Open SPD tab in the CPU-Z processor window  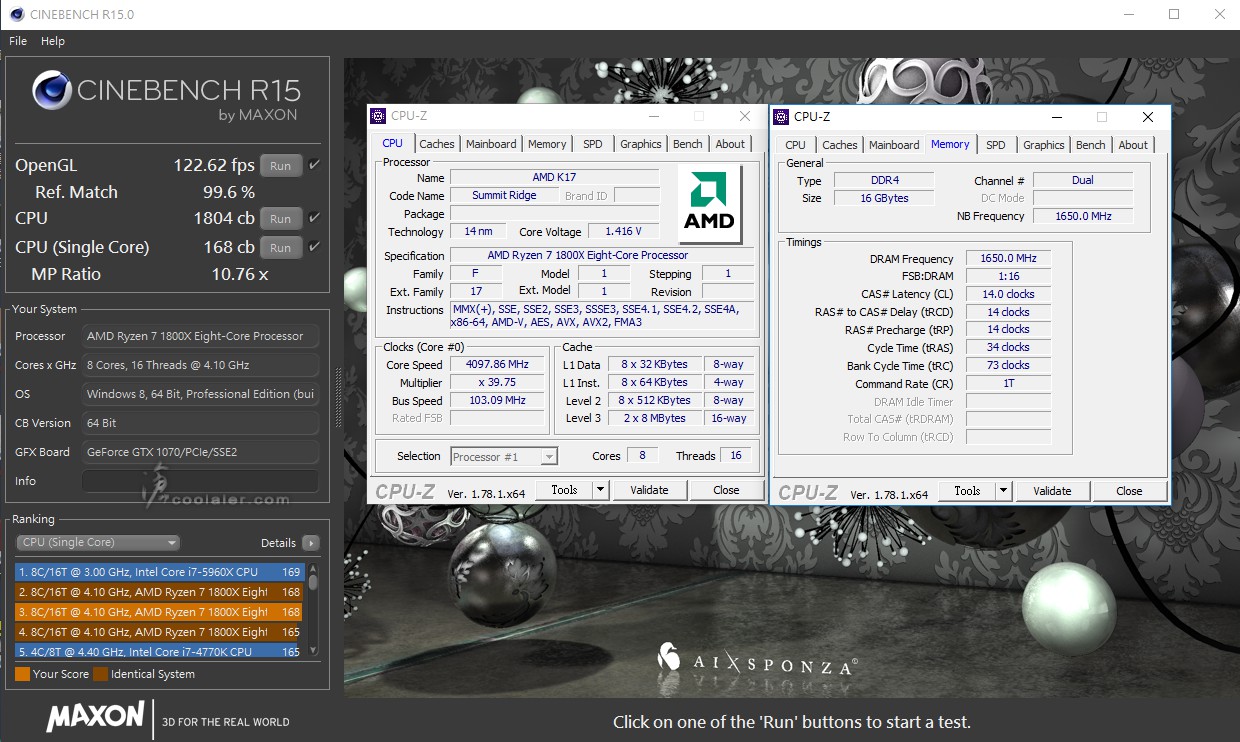point(593,144)
